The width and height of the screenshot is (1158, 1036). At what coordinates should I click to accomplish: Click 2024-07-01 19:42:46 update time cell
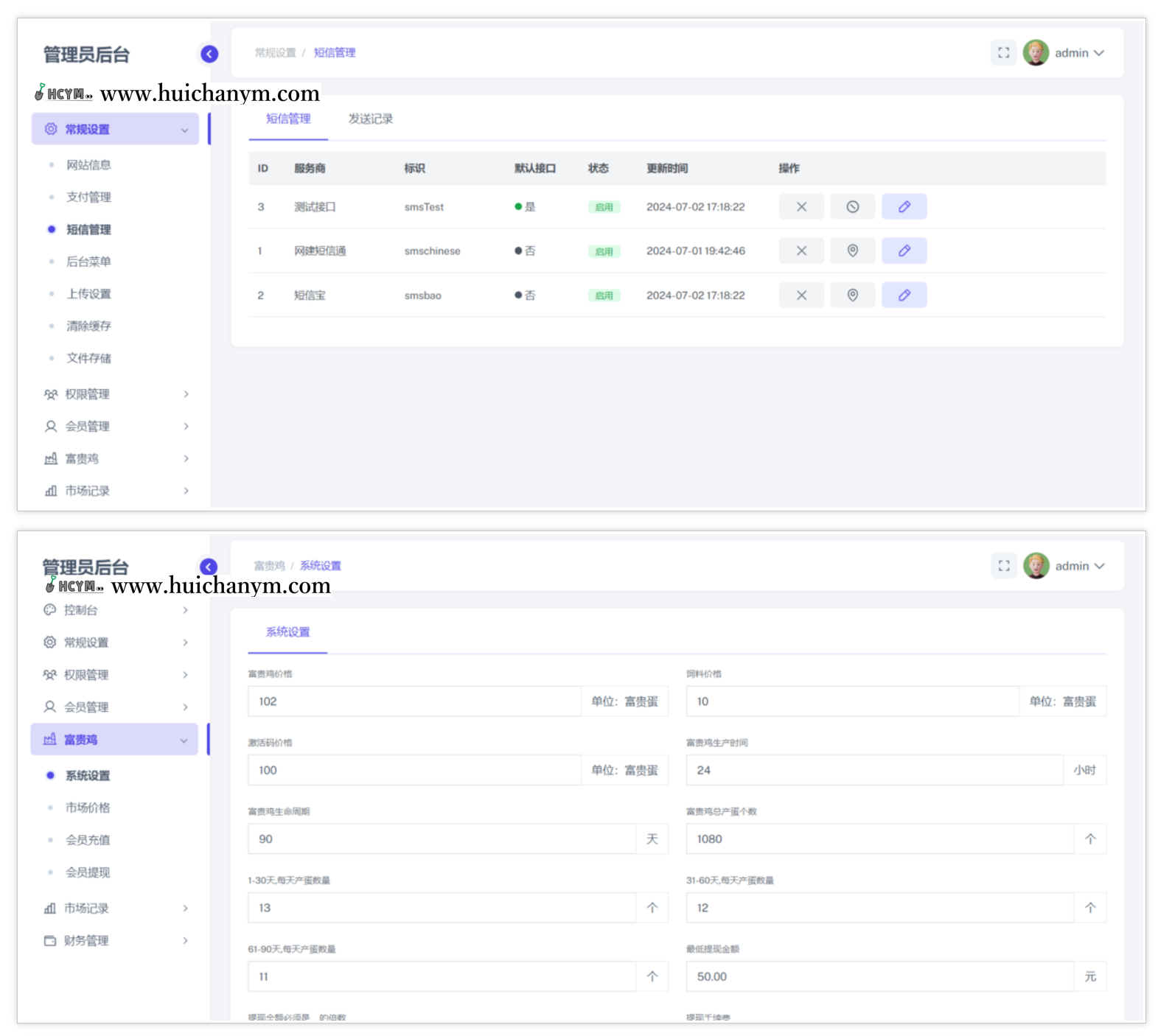coord(696,251)
